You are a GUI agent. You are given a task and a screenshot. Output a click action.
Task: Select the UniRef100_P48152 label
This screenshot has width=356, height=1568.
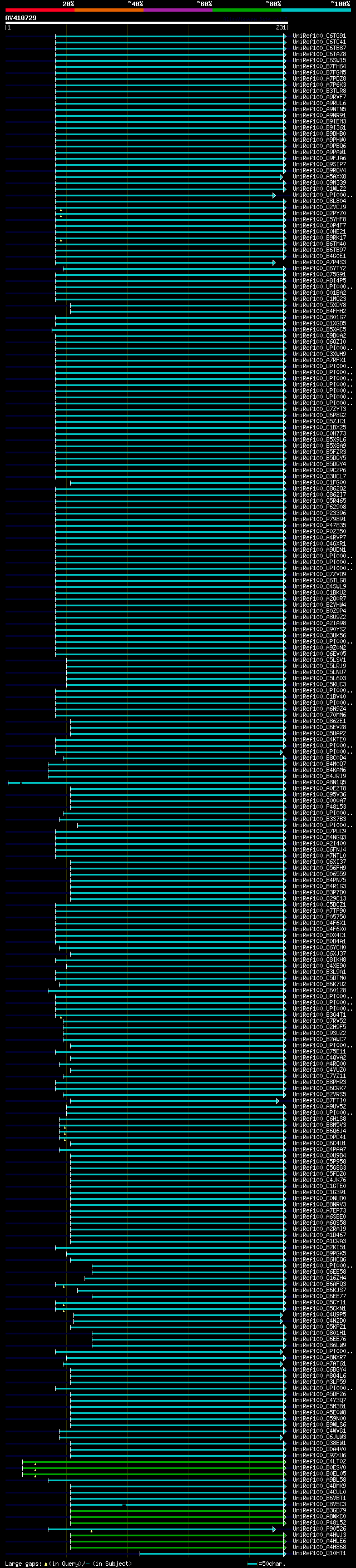(x=319, y=1522)
